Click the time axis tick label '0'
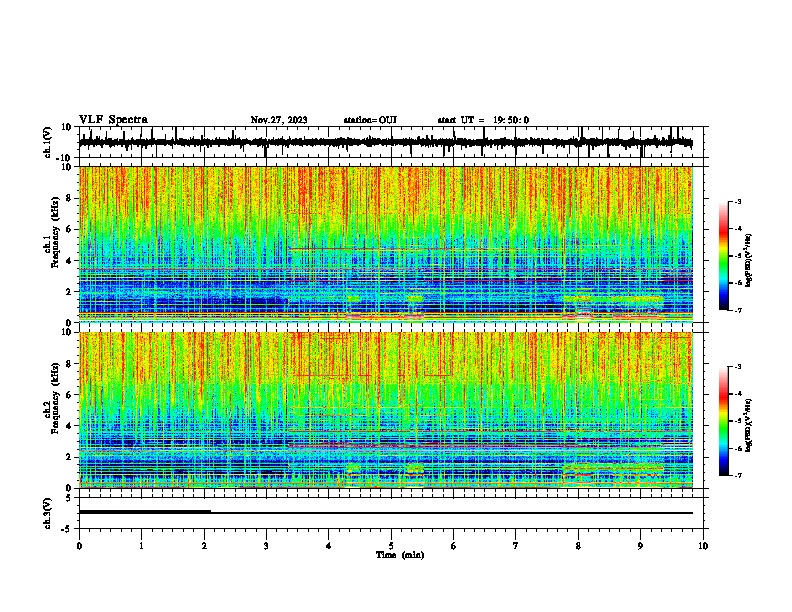792x612 pixels. point(79,546)
